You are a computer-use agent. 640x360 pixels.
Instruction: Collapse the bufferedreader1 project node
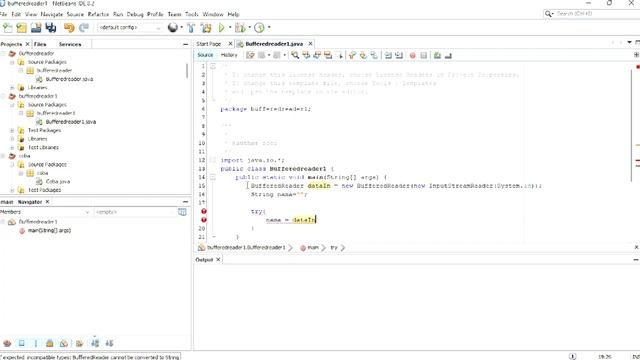(3, 96)
